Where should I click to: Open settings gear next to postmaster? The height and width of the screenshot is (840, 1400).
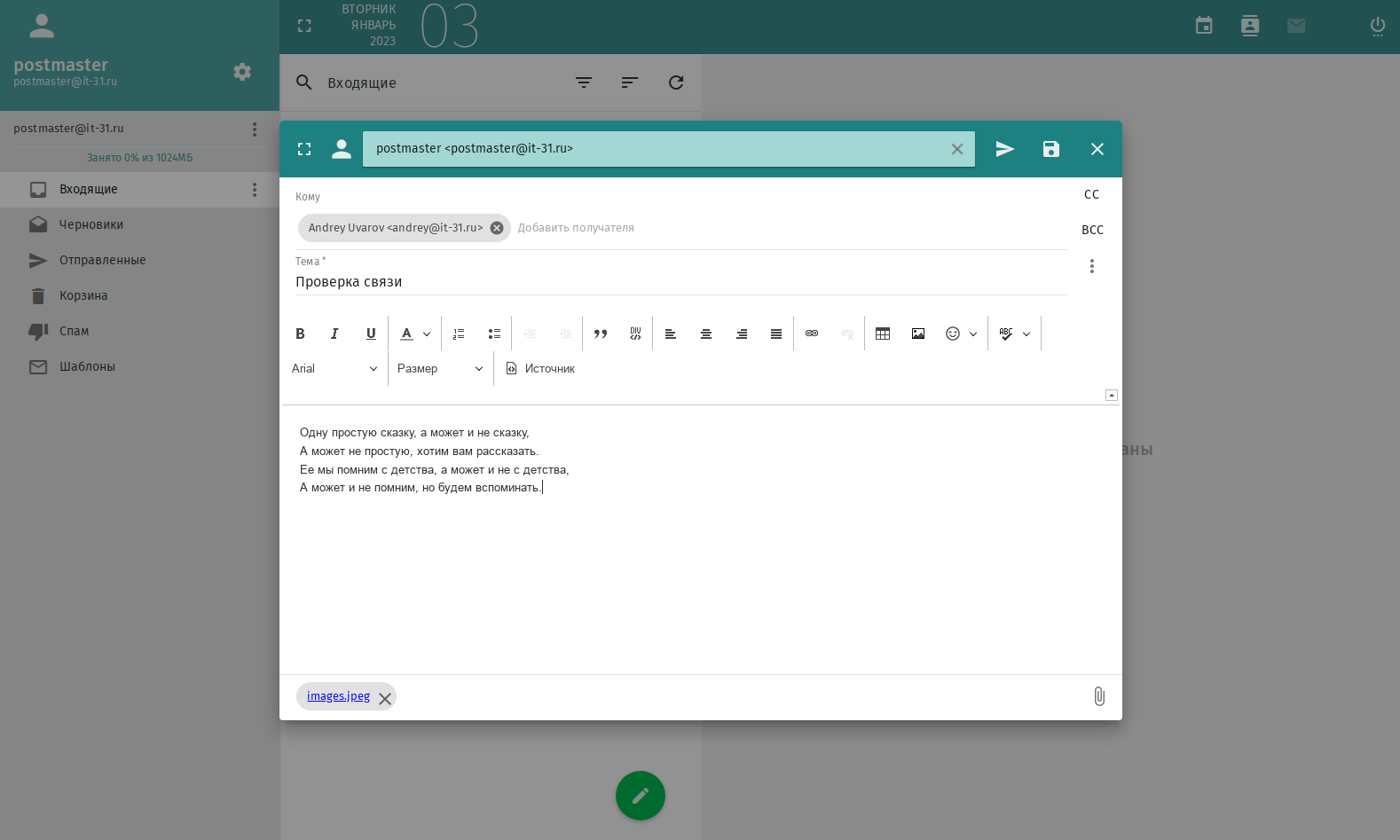(x=242, y=72)
